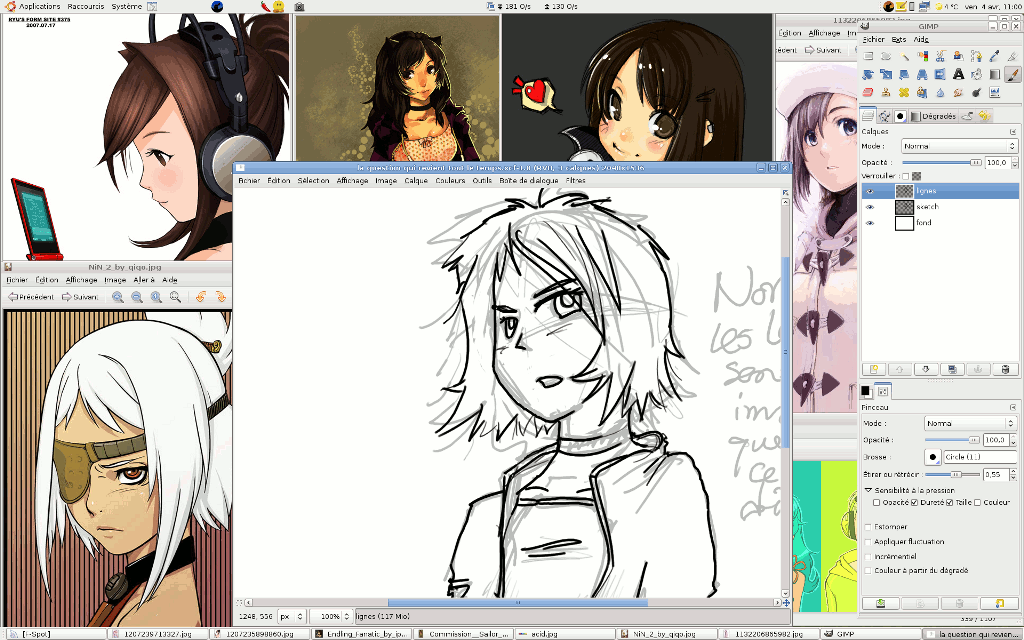
Task: Hide the sketch layer
Action: (870, 207)
